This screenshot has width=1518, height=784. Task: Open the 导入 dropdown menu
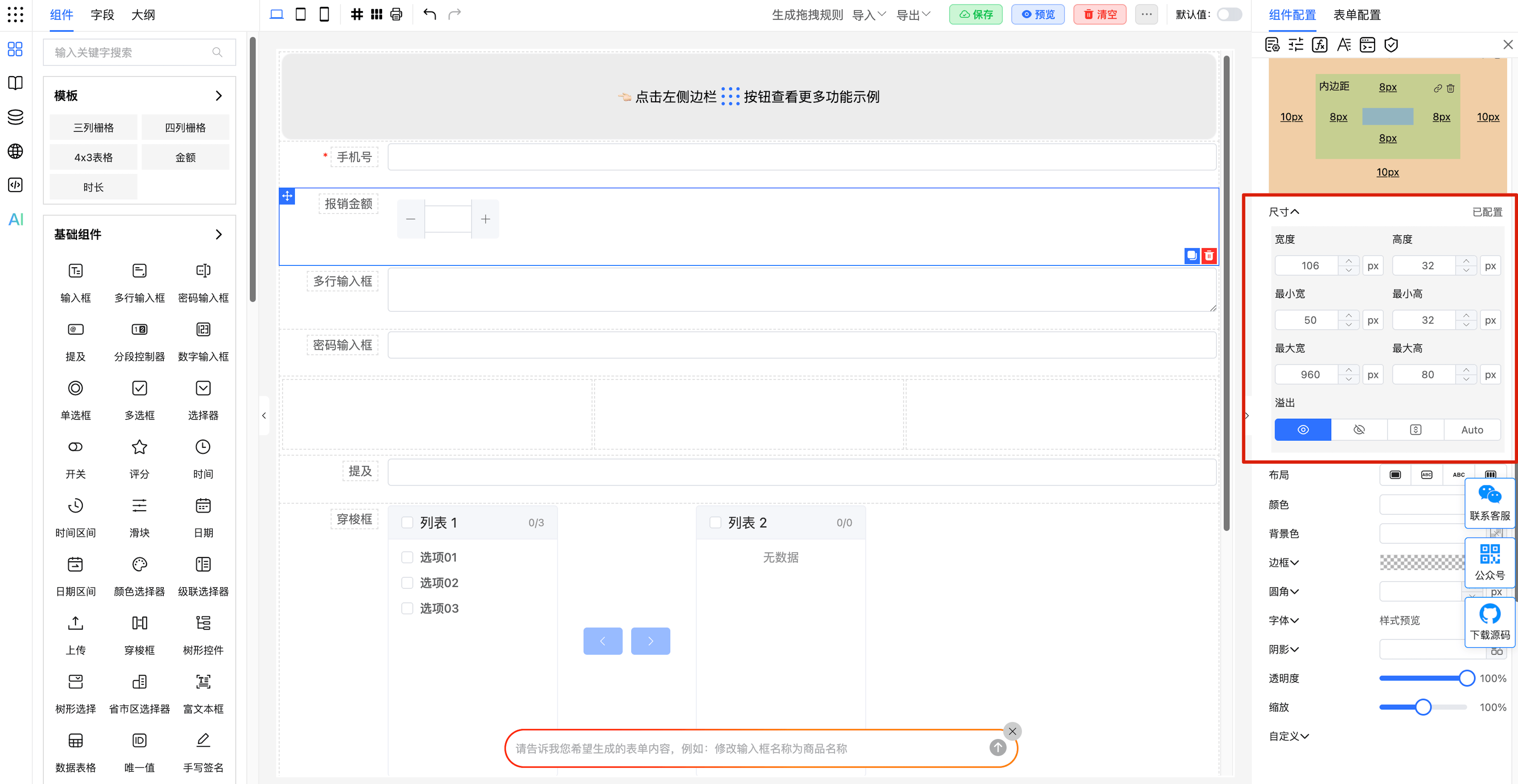click(869, 14)
